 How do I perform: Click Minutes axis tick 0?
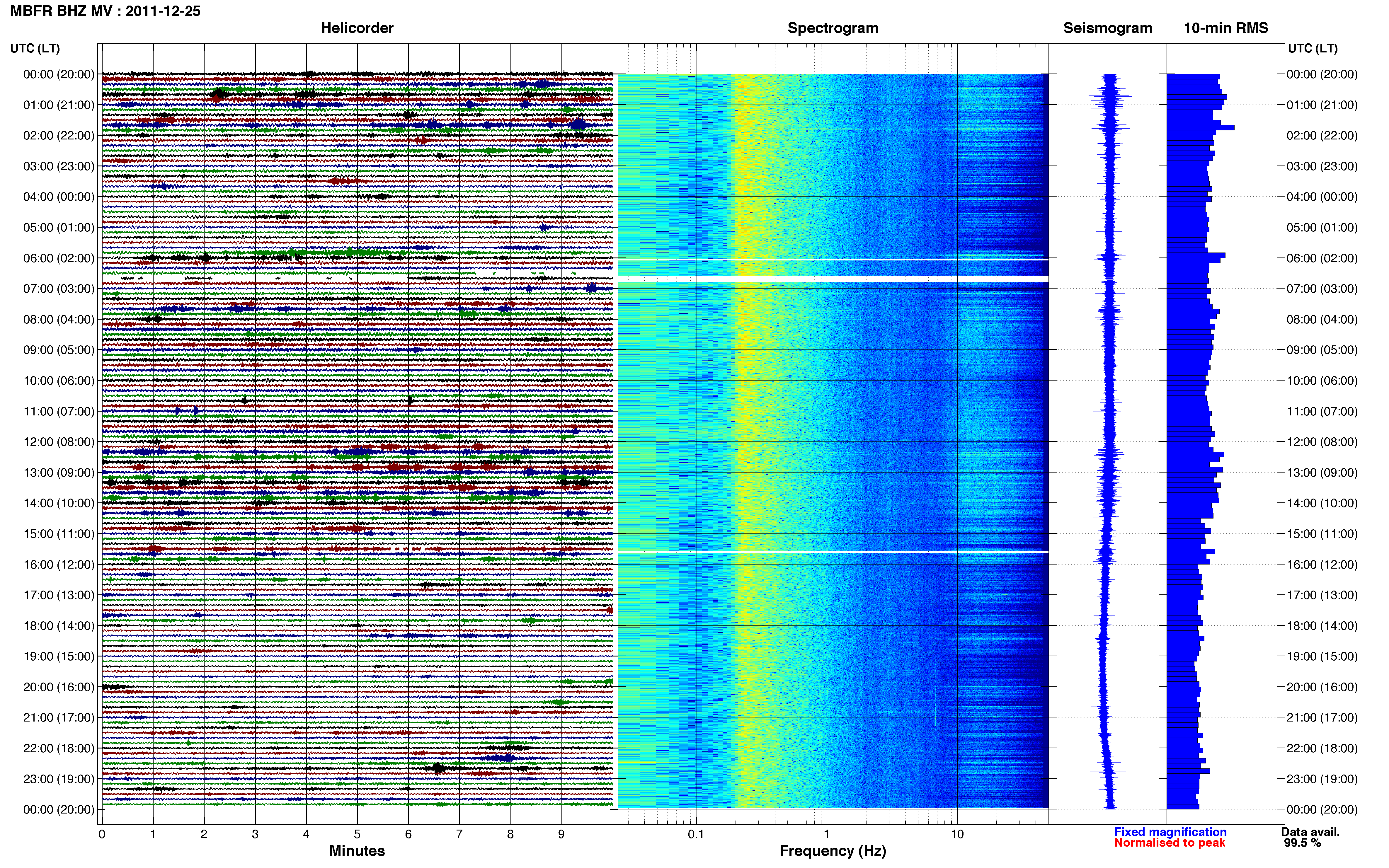tap(102, 835)
